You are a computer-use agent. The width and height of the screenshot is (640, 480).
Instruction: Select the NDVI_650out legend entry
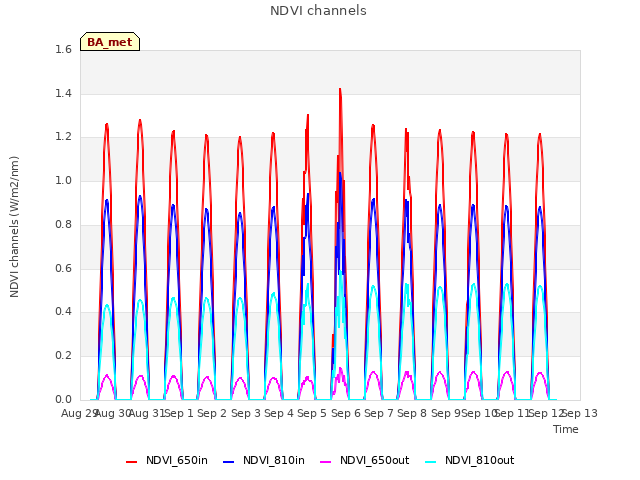tap(364, 460)
